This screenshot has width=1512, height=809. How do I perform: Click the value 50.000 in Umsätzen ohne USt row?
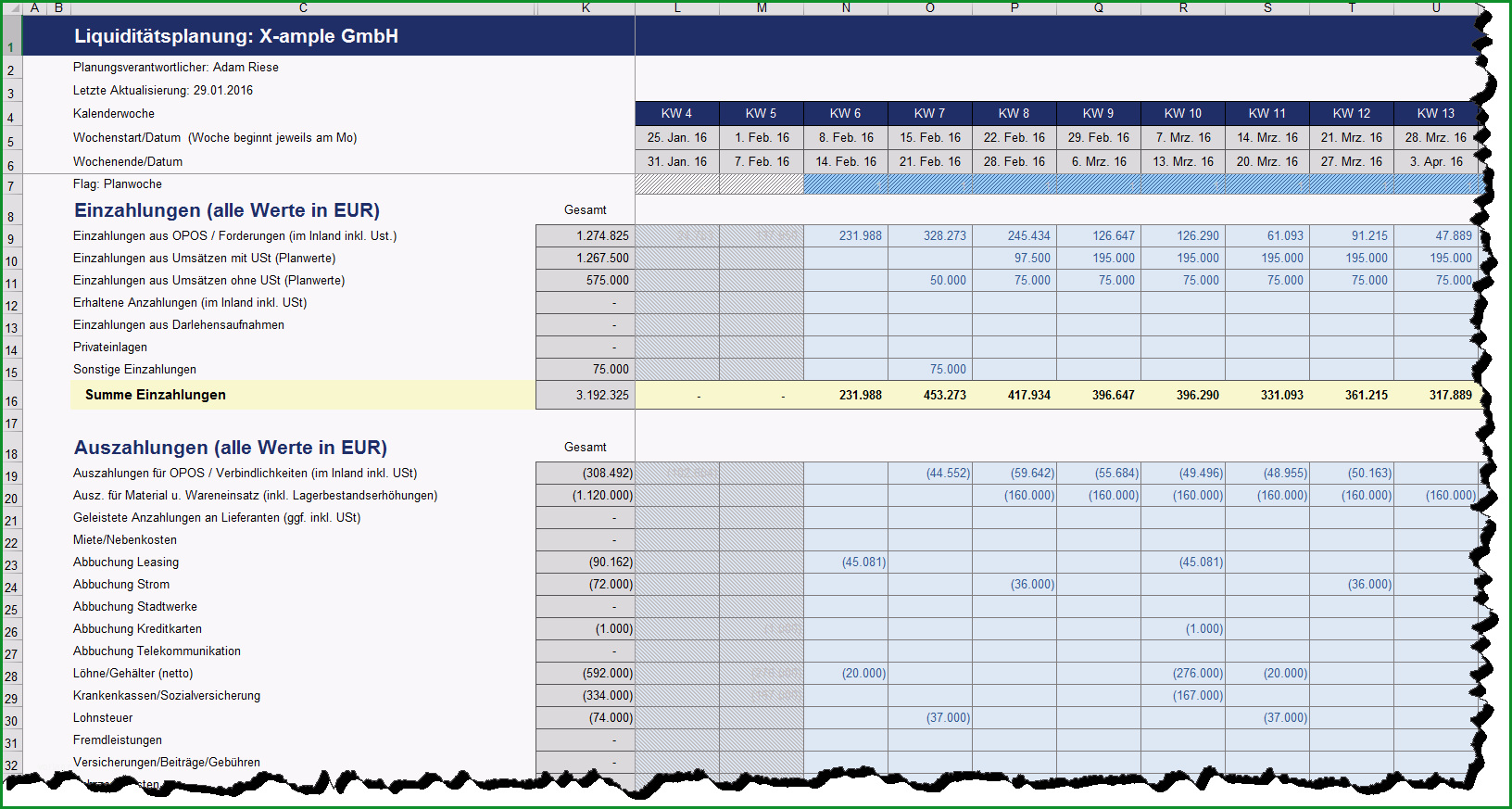tap(930, 280)
